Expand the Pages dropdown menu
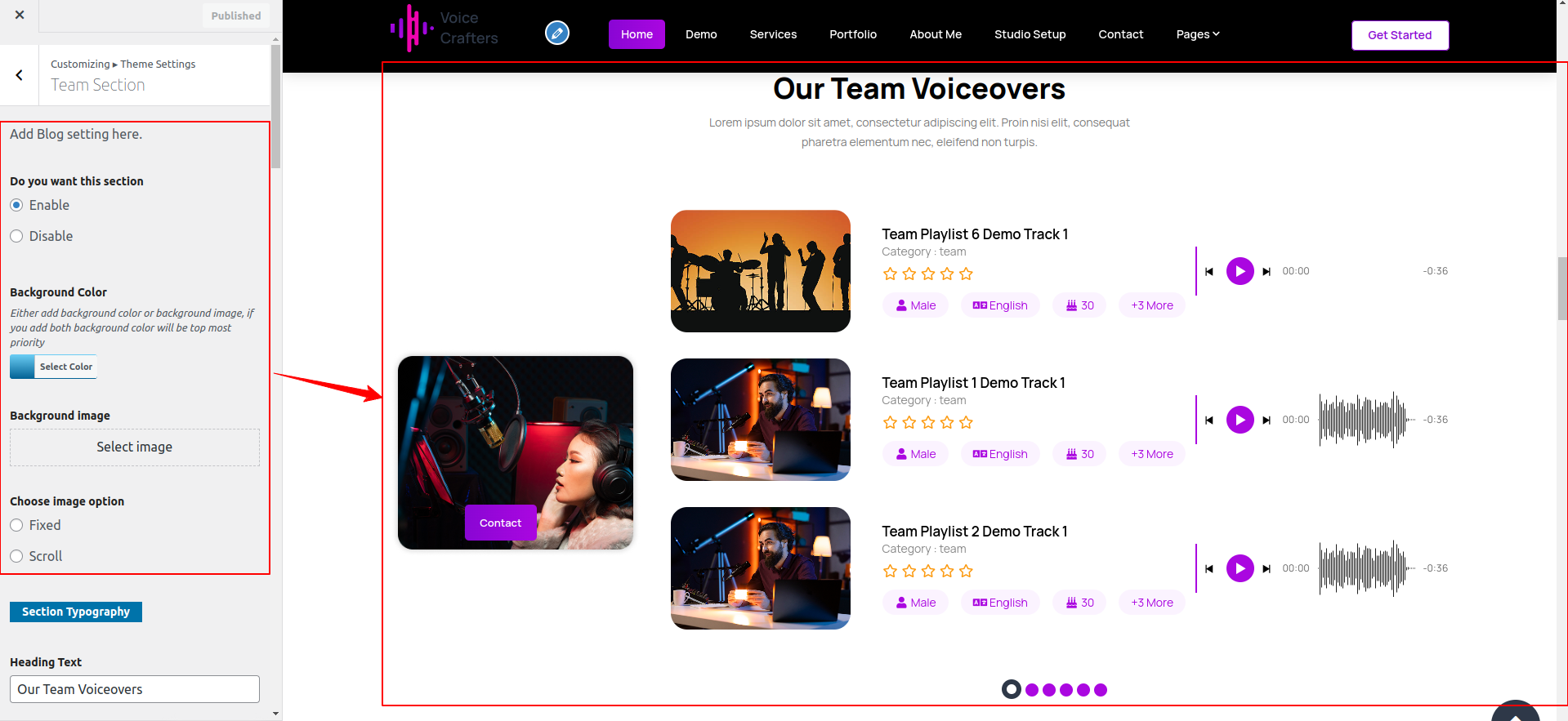The image size is (1568, 721). tap(1197, 34)
